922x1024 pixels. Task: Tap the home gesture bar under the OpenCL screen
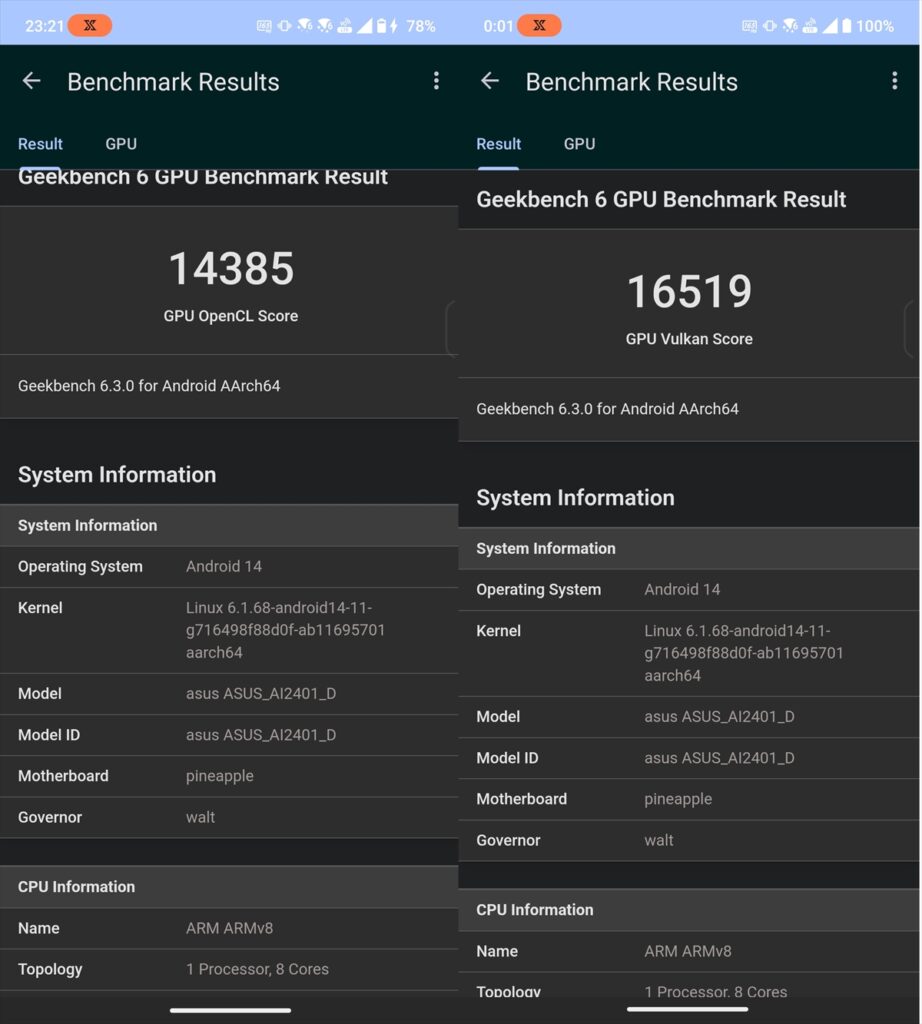(x=230, y=1010)
